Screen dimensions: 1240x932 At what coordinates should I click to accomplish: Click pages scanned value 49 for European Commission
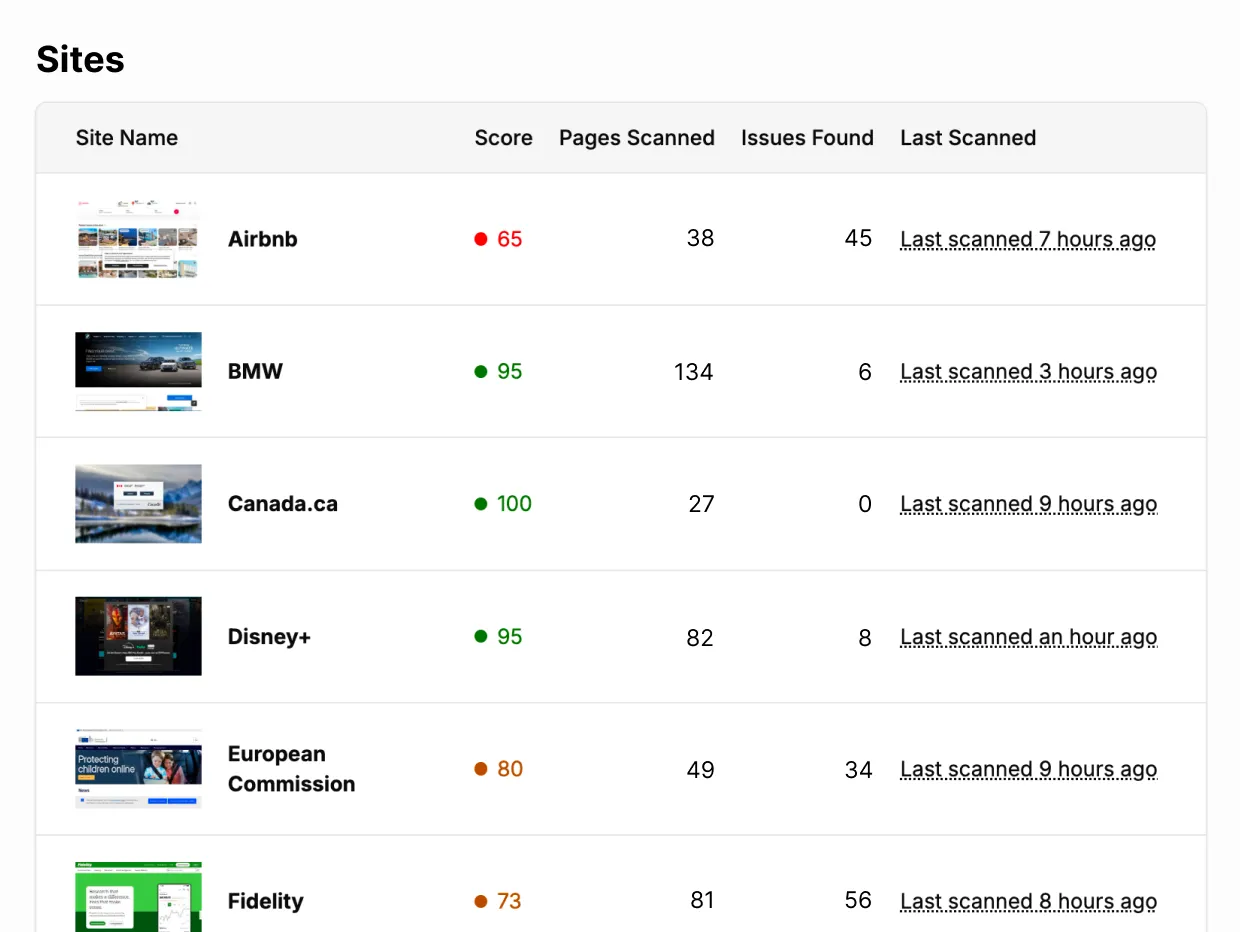[x=701, y=770]
